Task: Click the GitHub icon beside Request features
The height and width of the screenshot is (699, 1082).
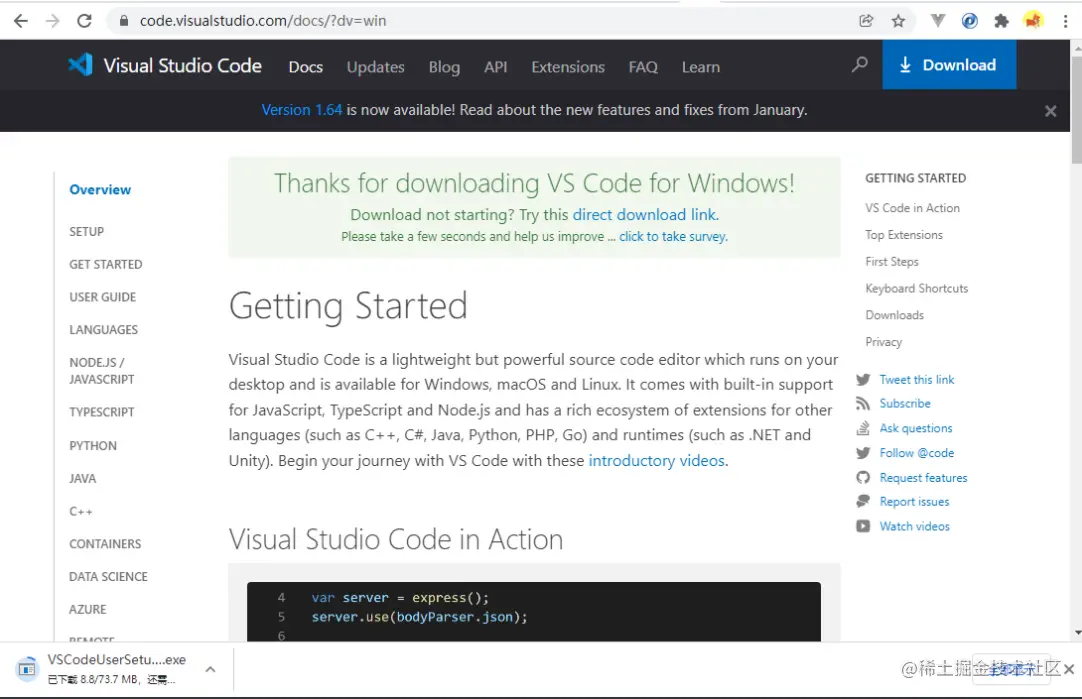Action: point(863,478)
